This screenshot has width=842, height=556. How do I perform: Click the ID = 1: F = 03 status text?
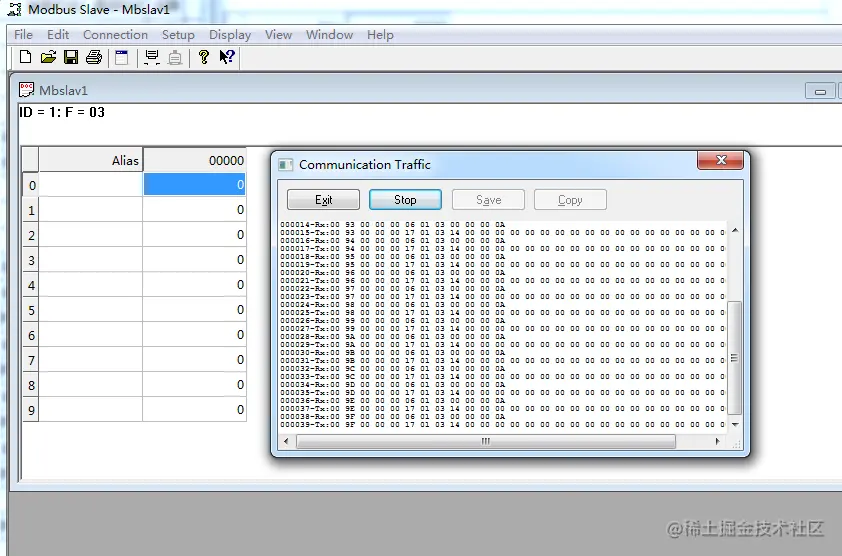click(62, 112)
